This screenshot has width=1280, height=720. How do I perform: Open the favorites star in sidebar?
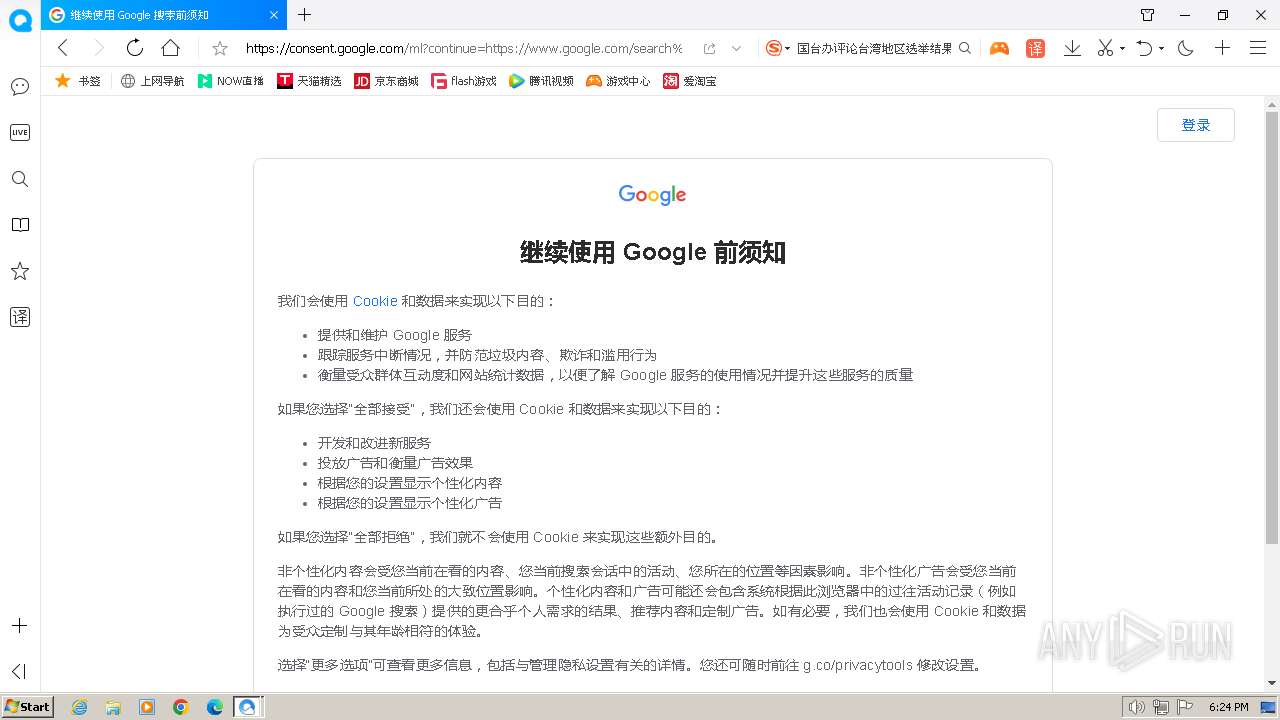point(19,271)
